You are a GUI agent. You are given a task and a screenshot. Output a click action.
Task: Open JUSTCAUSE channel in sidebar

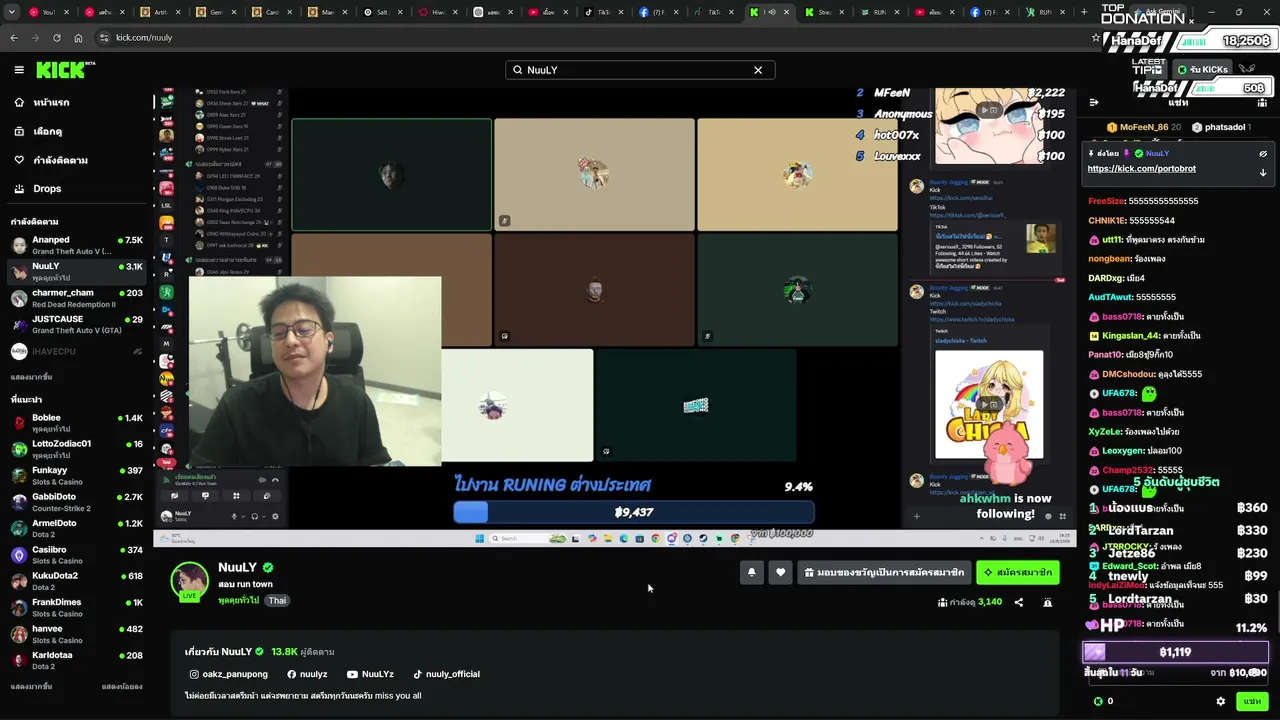click(x=77, y=324)
